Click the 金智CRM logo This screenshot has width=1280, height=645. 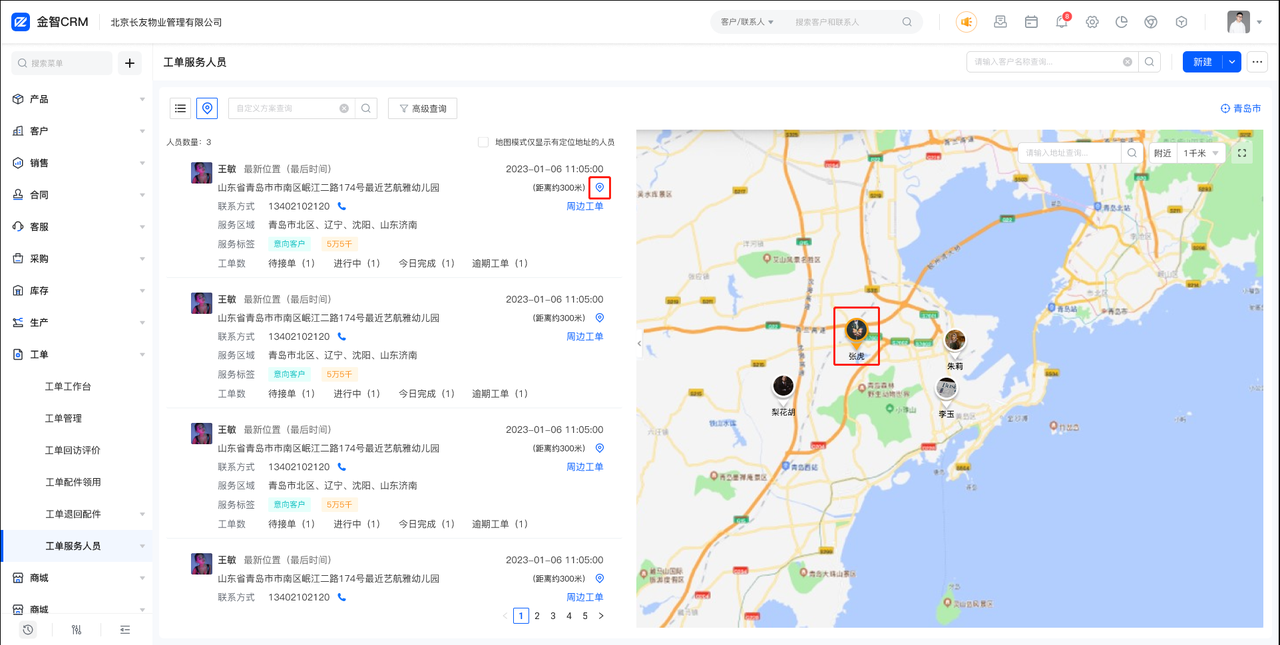pyautogui.click(x=50, y=22)
